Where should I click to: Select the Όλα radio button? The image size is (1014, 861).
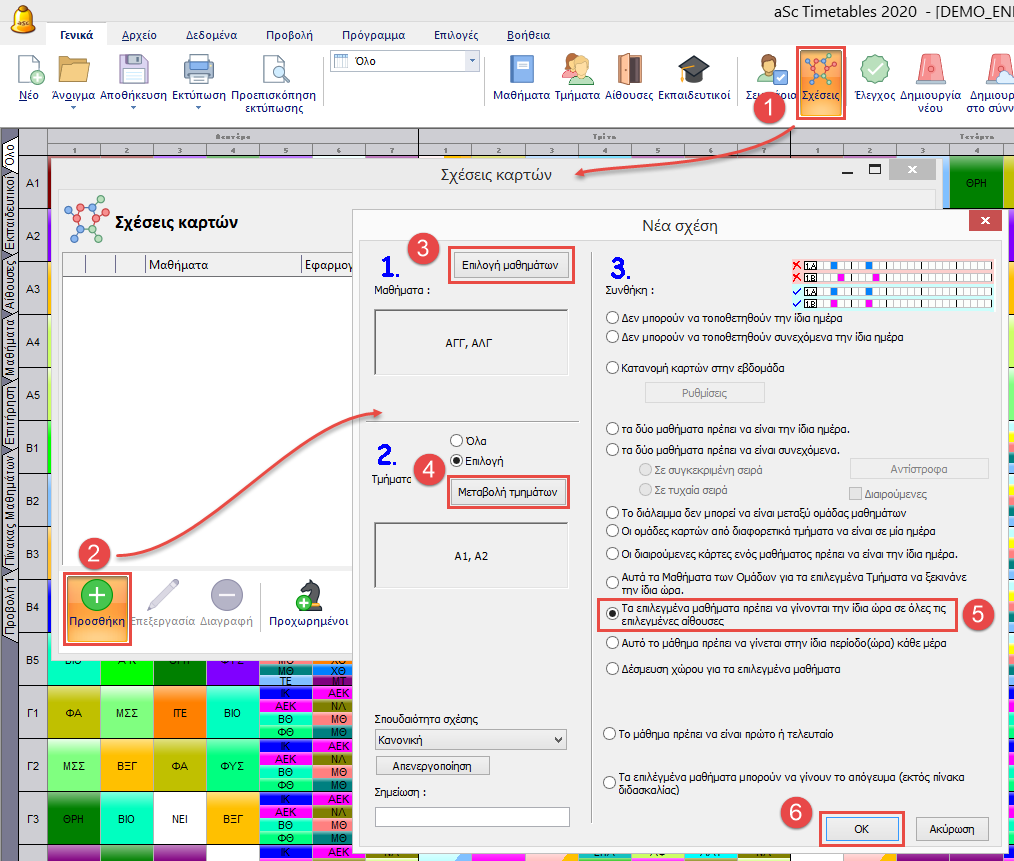tap(457, 441)
